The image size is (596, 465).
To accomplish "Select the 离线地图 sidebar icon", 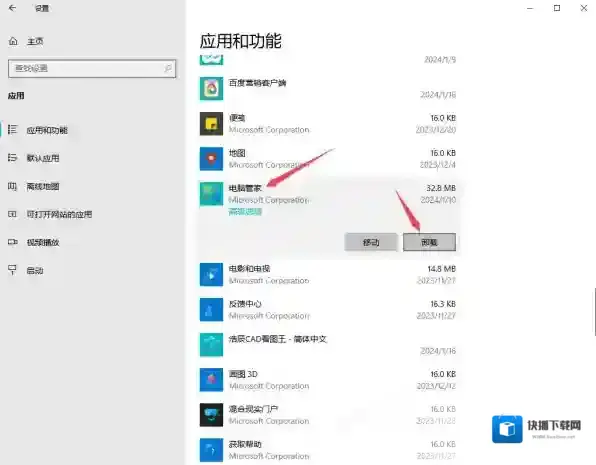I will pos(13,186).
